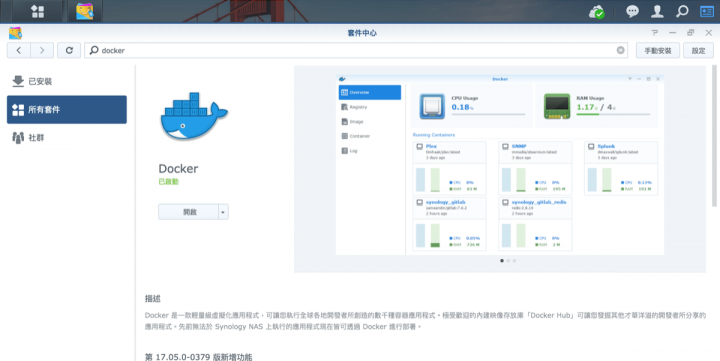Select the first screenshot carousel dot
Viewport: 720px width, 361px height.
(x=501, y=260)
